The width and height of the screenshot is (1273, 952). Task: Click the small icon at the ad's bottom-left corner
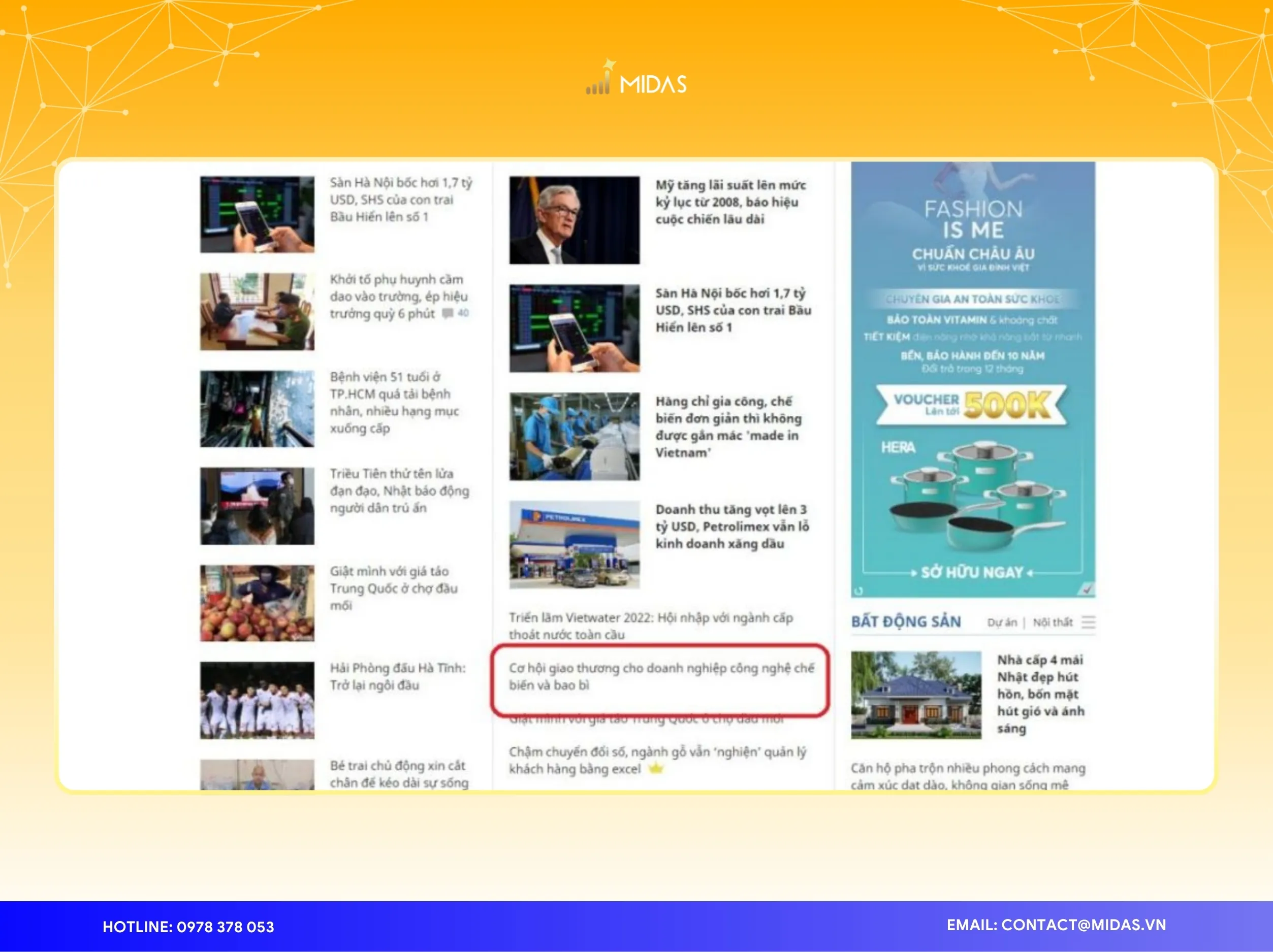pos(858,592)
